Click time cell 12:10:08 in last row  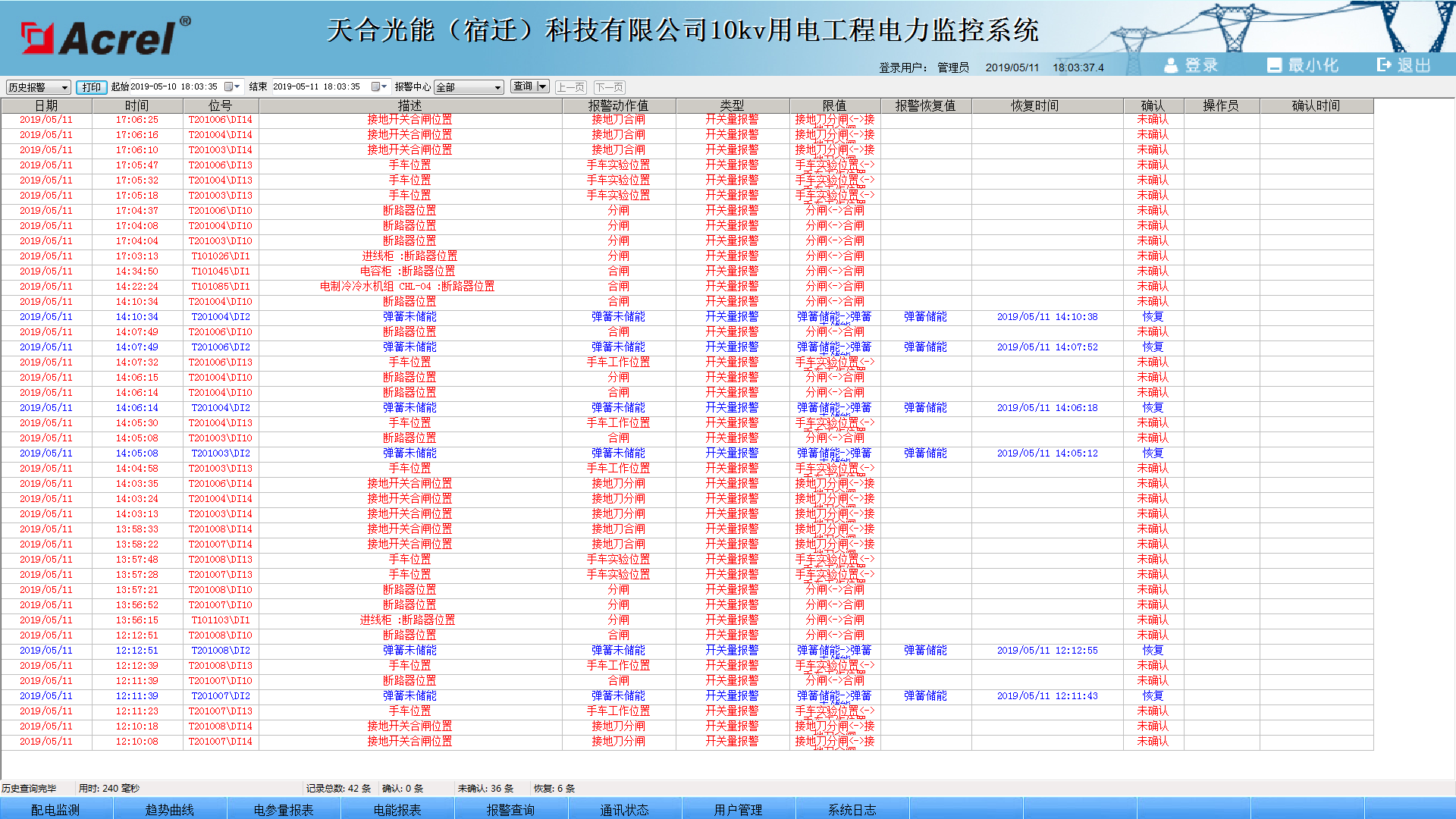pos(137,742)
